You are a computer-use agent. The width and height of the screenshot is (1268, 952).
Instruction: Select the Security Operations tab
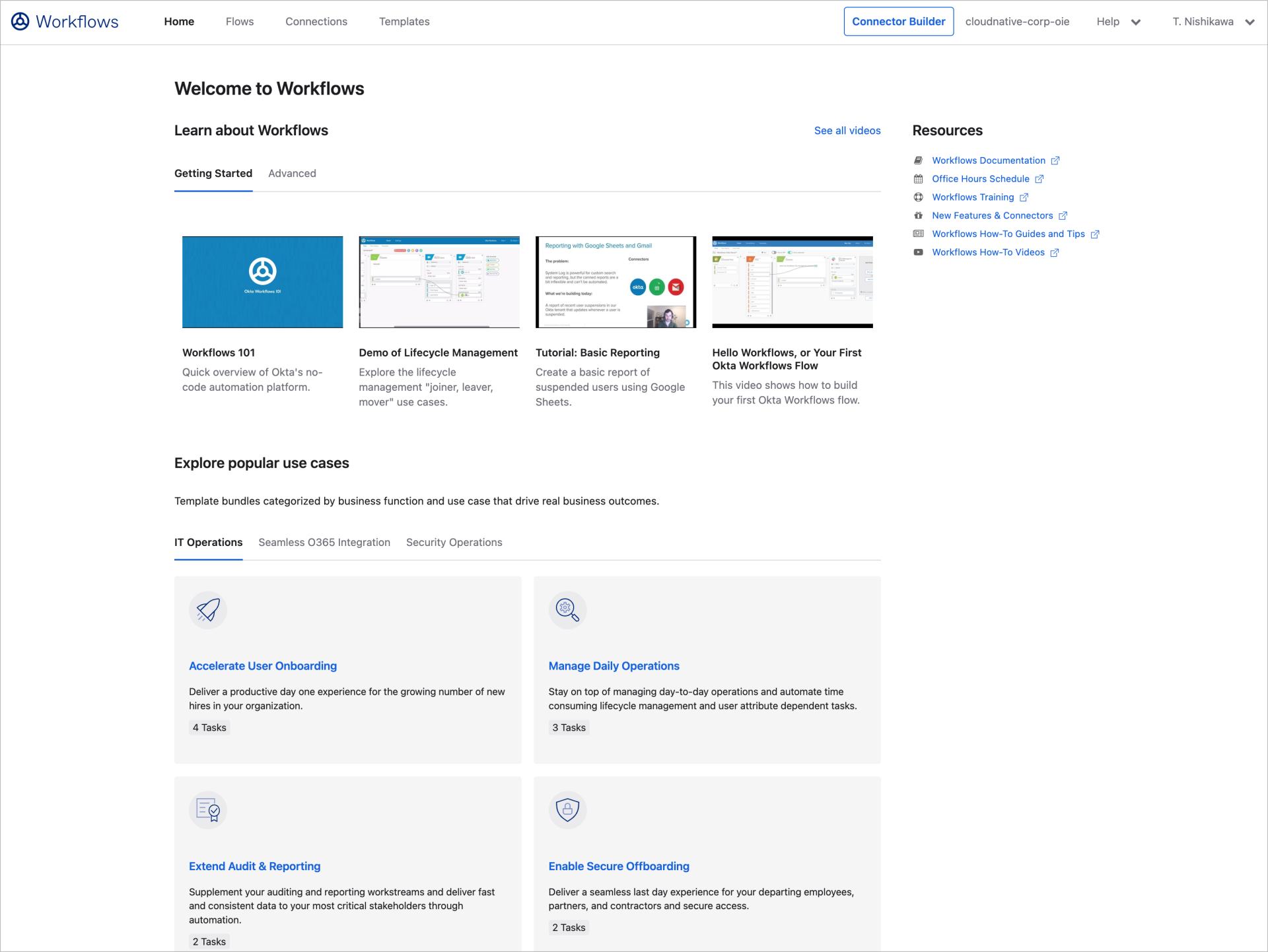tap(454, 542)
